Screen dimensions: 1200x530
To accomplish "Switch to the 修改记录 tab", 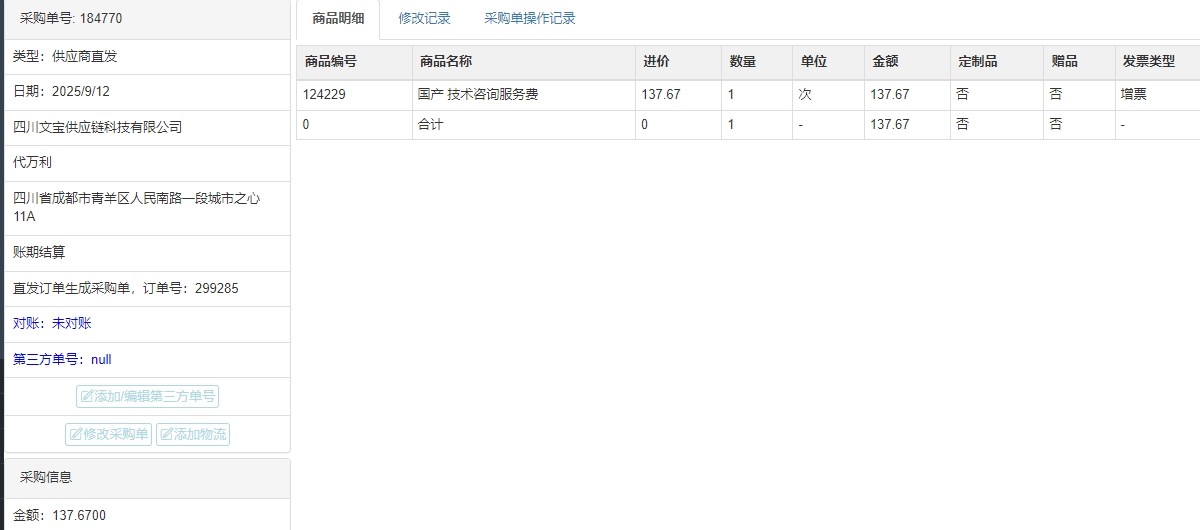I will [424, 18].
